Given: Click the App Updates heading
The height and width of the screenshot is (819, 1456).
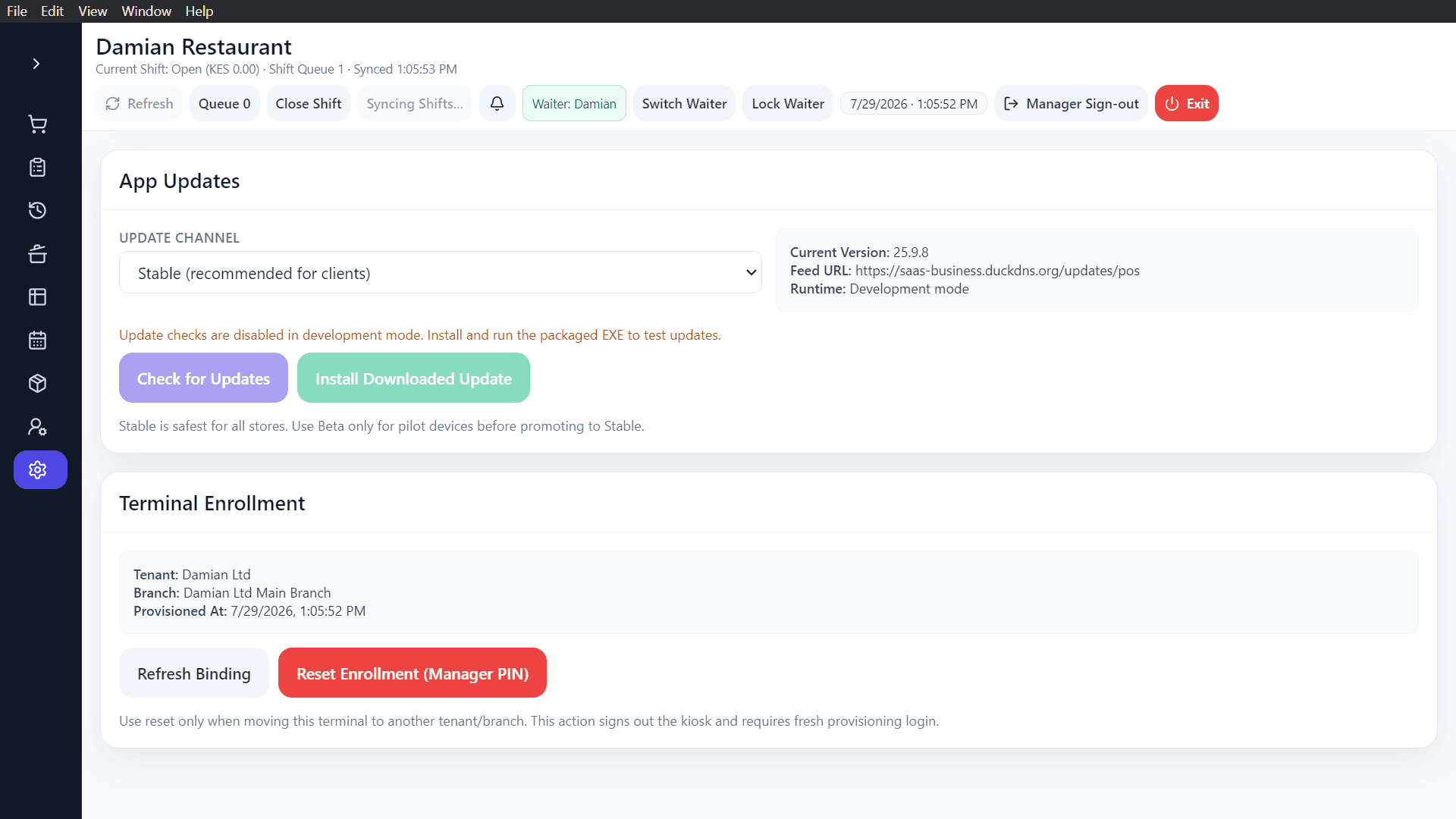Looking at the screenshot, I should point(179,181).
